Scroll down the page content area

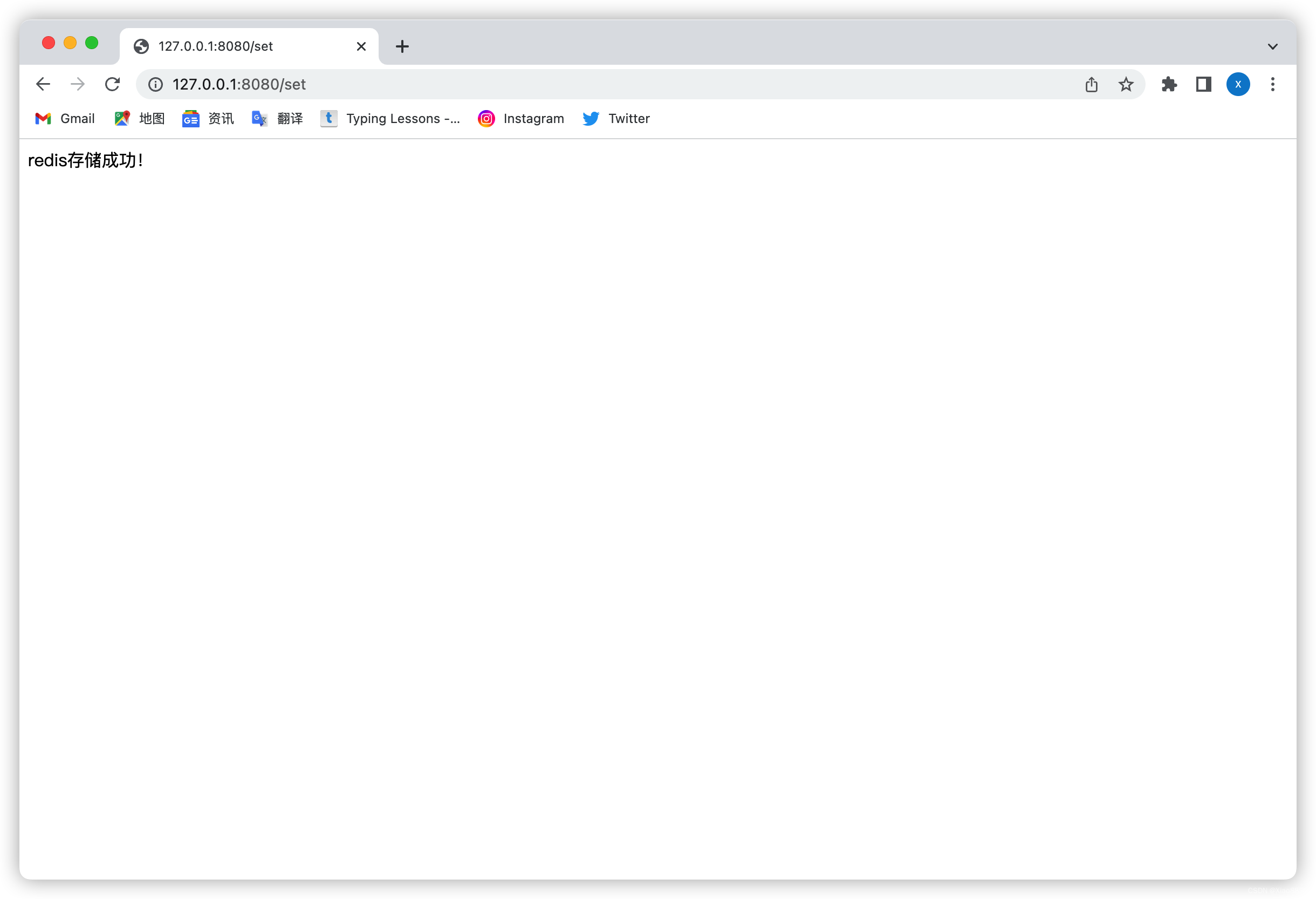click(x=658, y=500)
